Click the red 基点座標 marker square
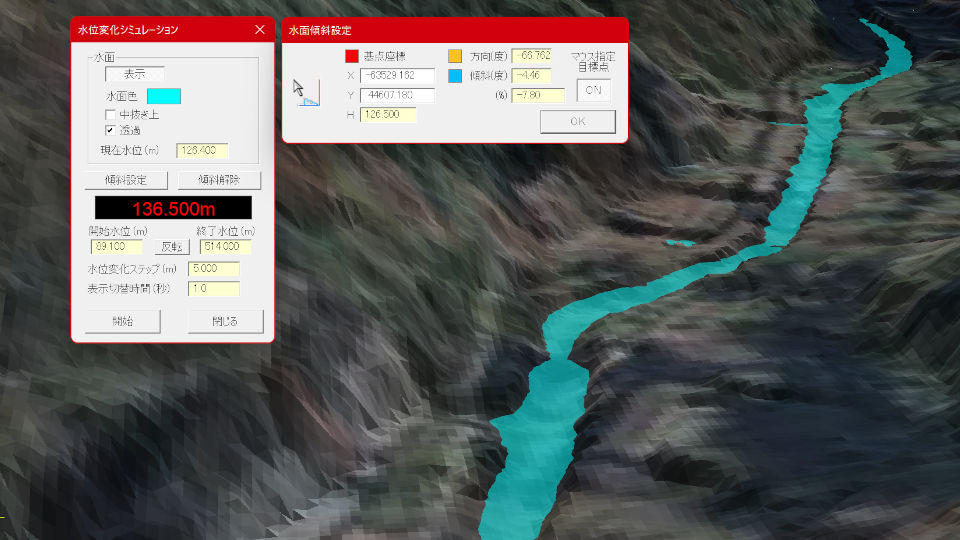This screenshot has height=540, width=960. pyautogui.click(x=351, y=56)
